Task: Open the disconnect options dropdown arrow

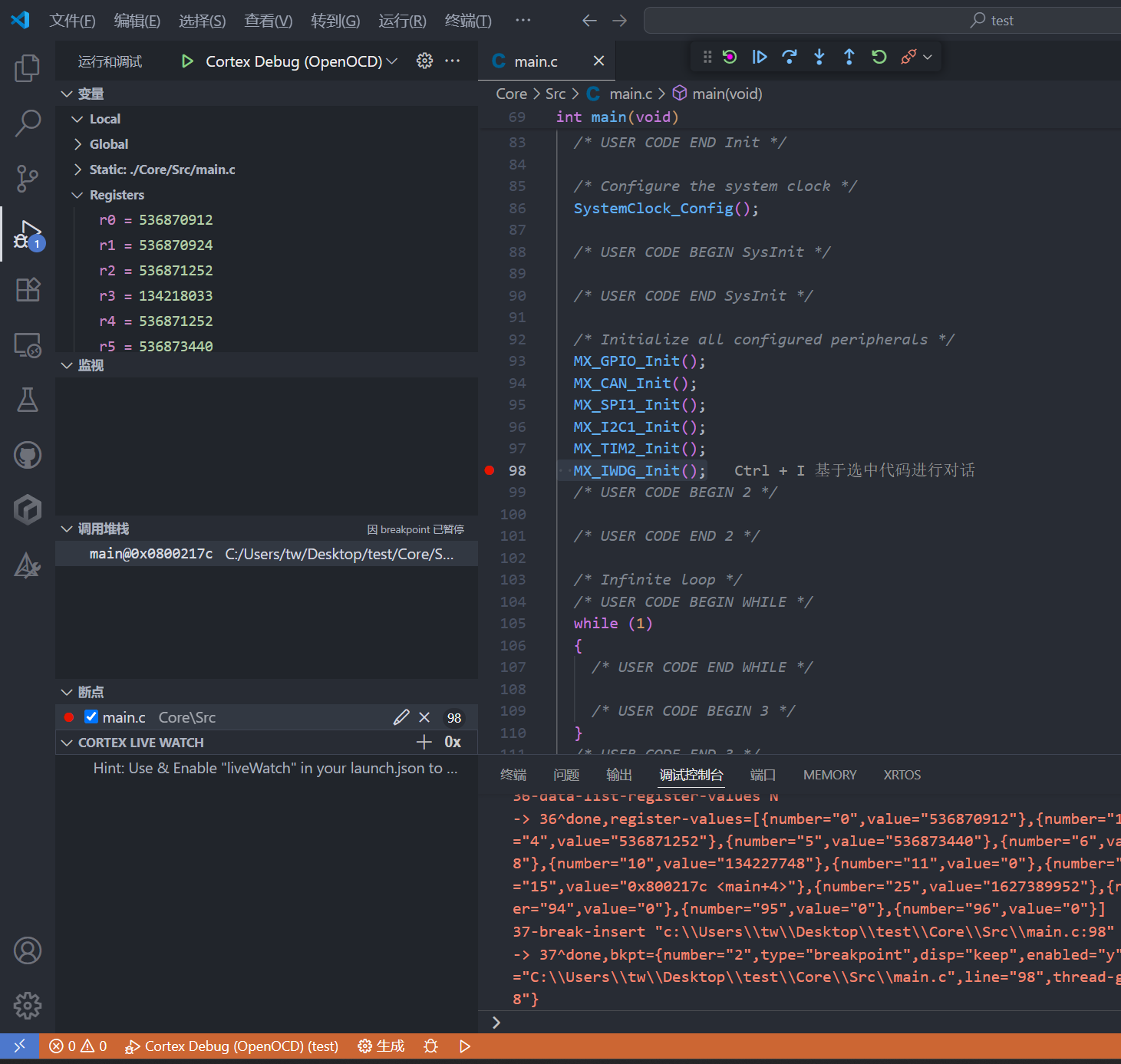Action: coord(928,57)
